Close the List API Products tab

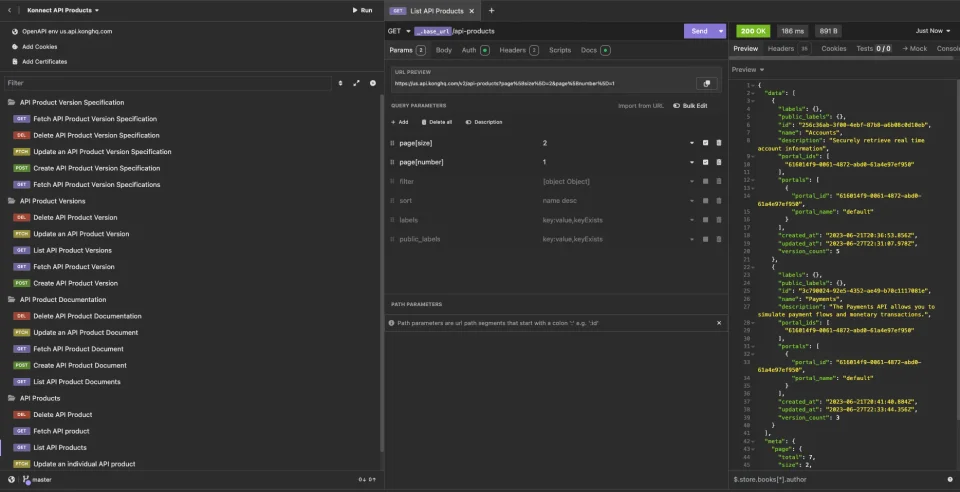(471, 11)
